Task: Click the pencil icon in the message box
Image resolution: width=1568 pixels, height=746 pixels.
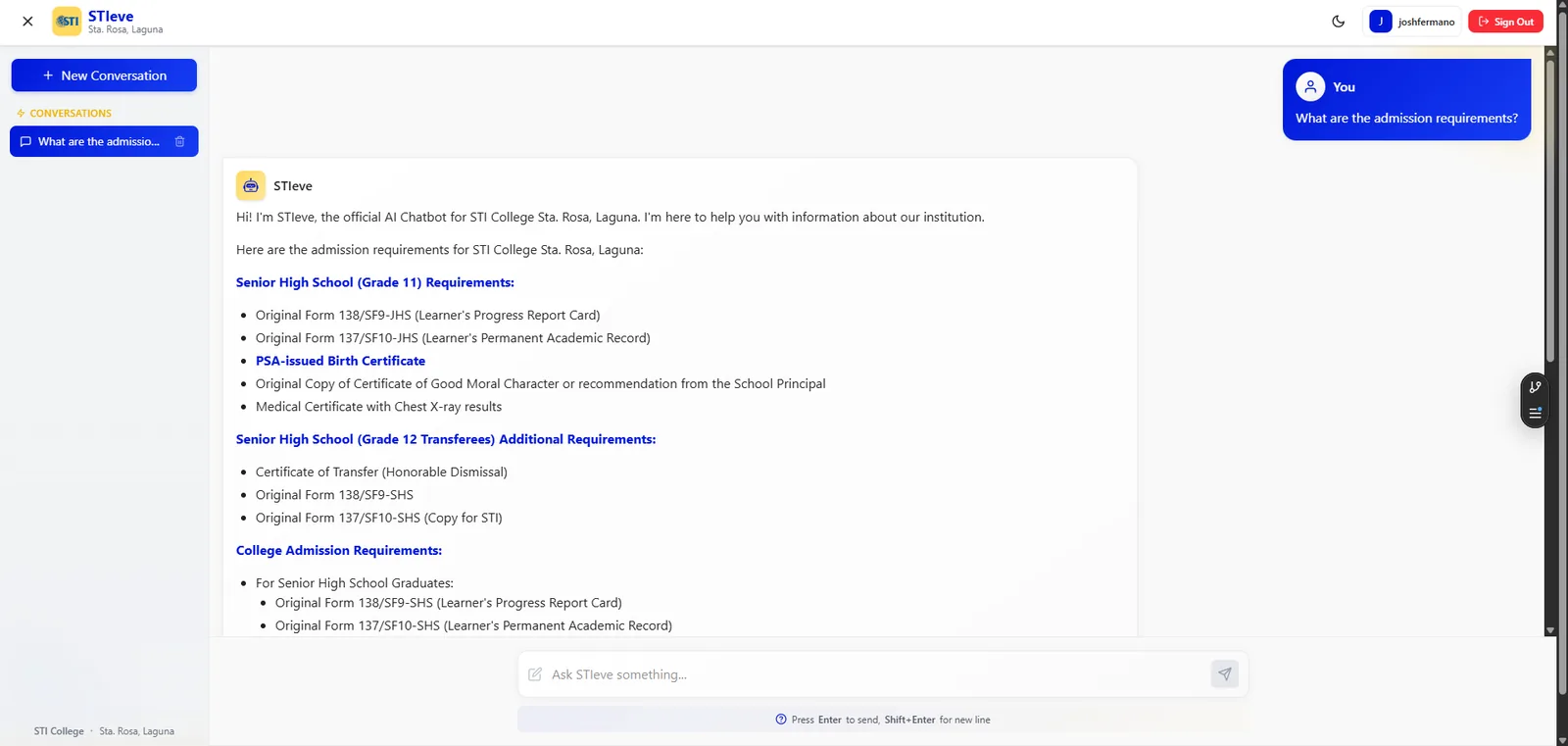Action: tap(535, 674)
